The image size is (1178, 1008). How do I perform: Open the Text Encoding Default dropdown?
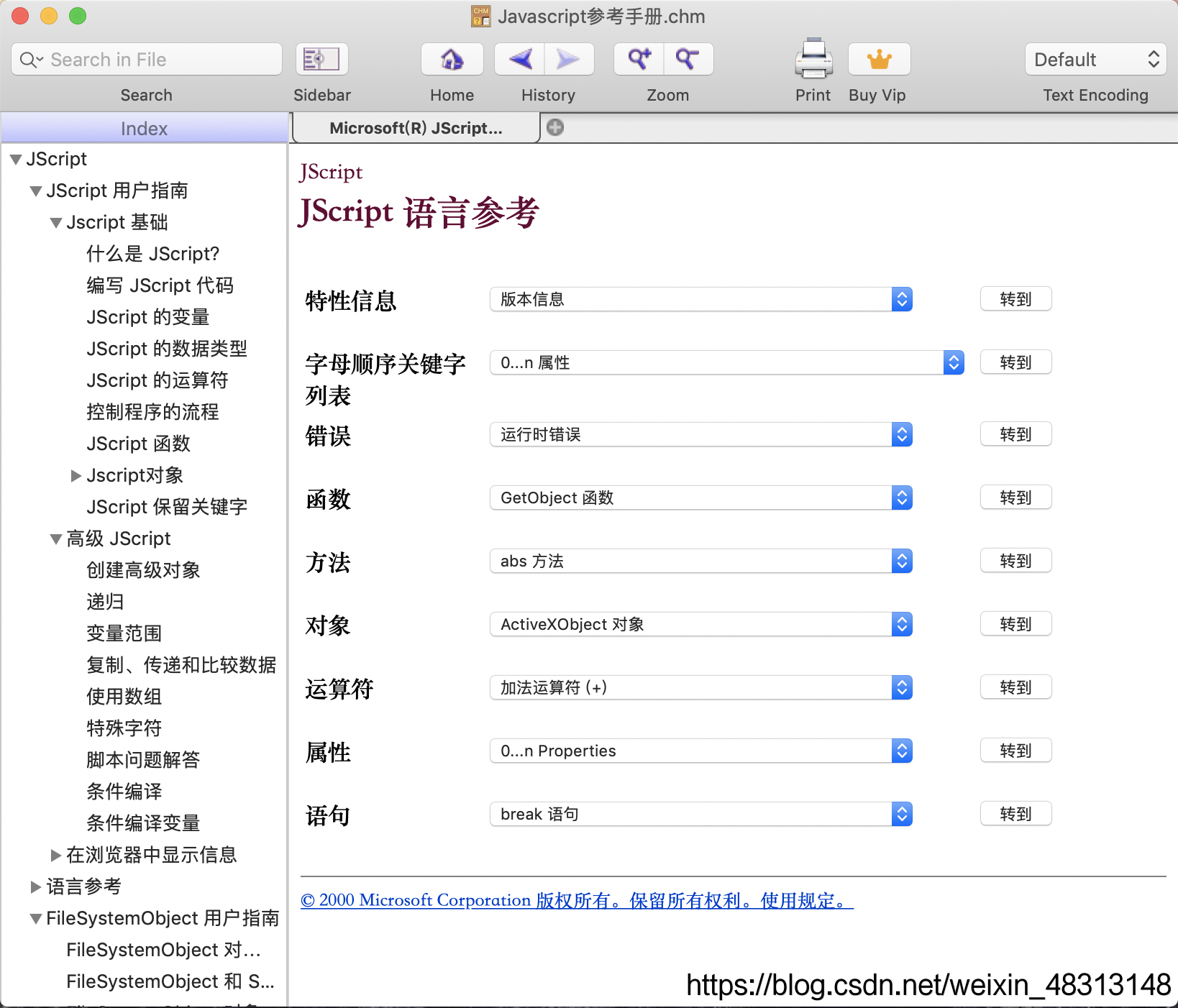coord(1095,59)
